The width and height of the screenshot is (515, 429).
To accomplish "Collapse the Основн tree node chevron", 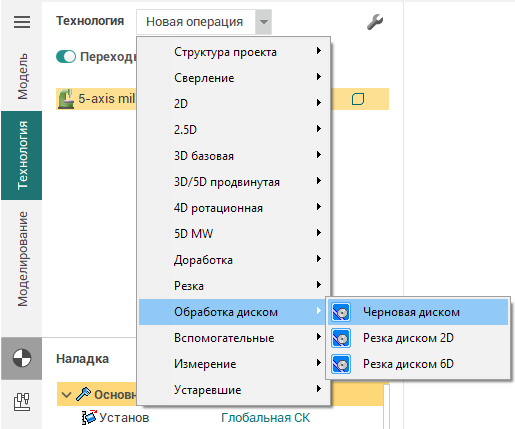I will tap(67, 395).
